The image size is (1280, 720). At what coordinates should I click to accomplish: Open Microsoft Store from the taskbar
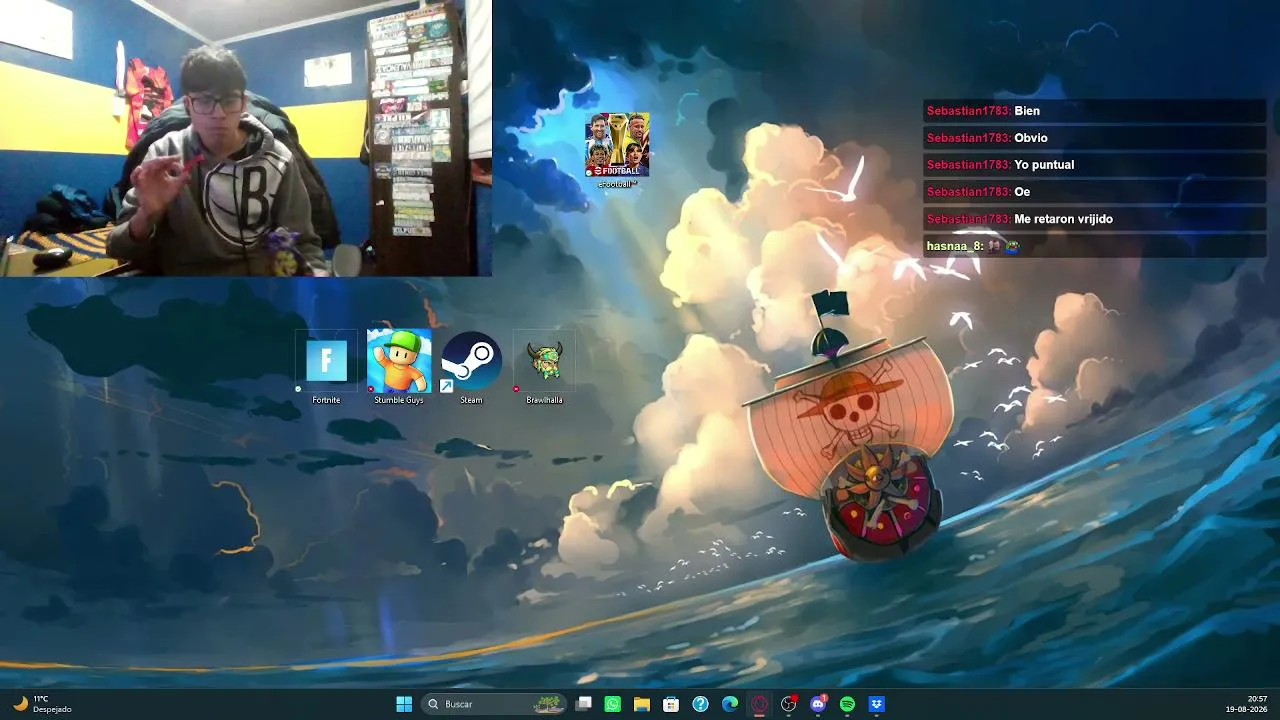point(671,704)
